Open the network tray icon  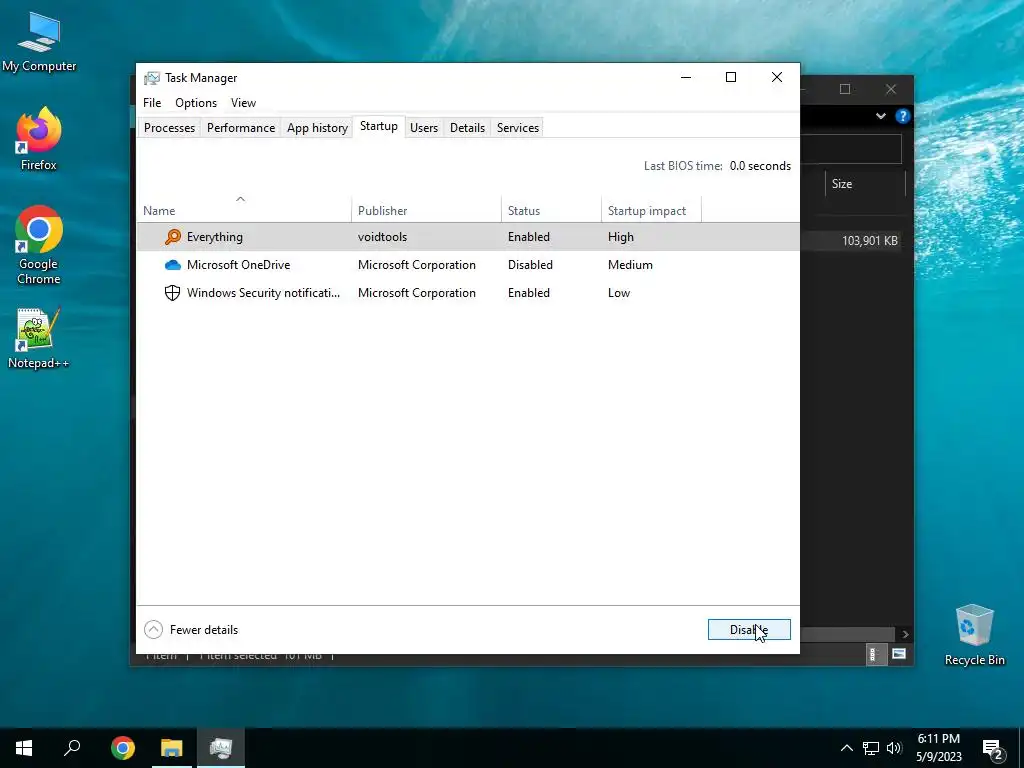tap(871, 748)
